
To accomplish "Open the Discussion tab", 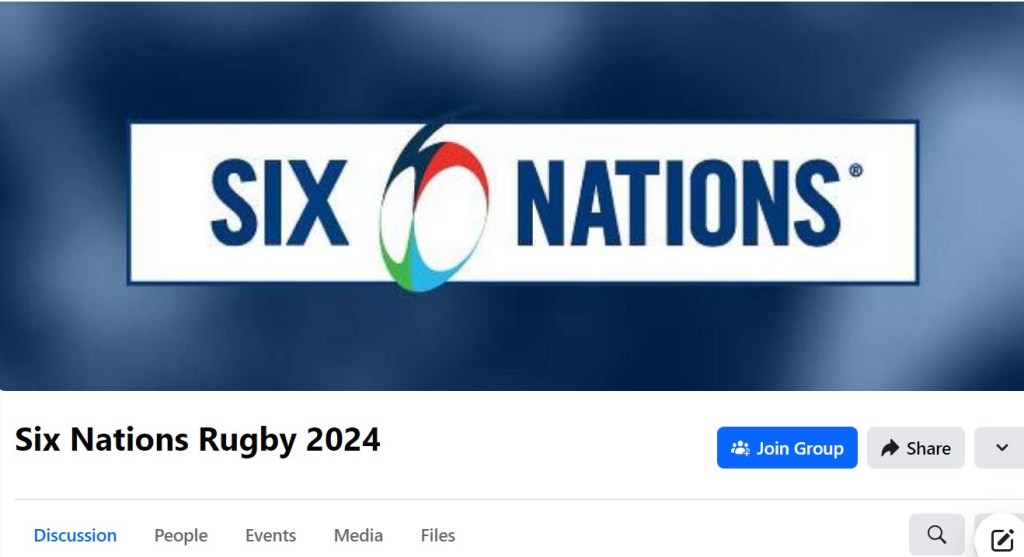I will [75, 535].
